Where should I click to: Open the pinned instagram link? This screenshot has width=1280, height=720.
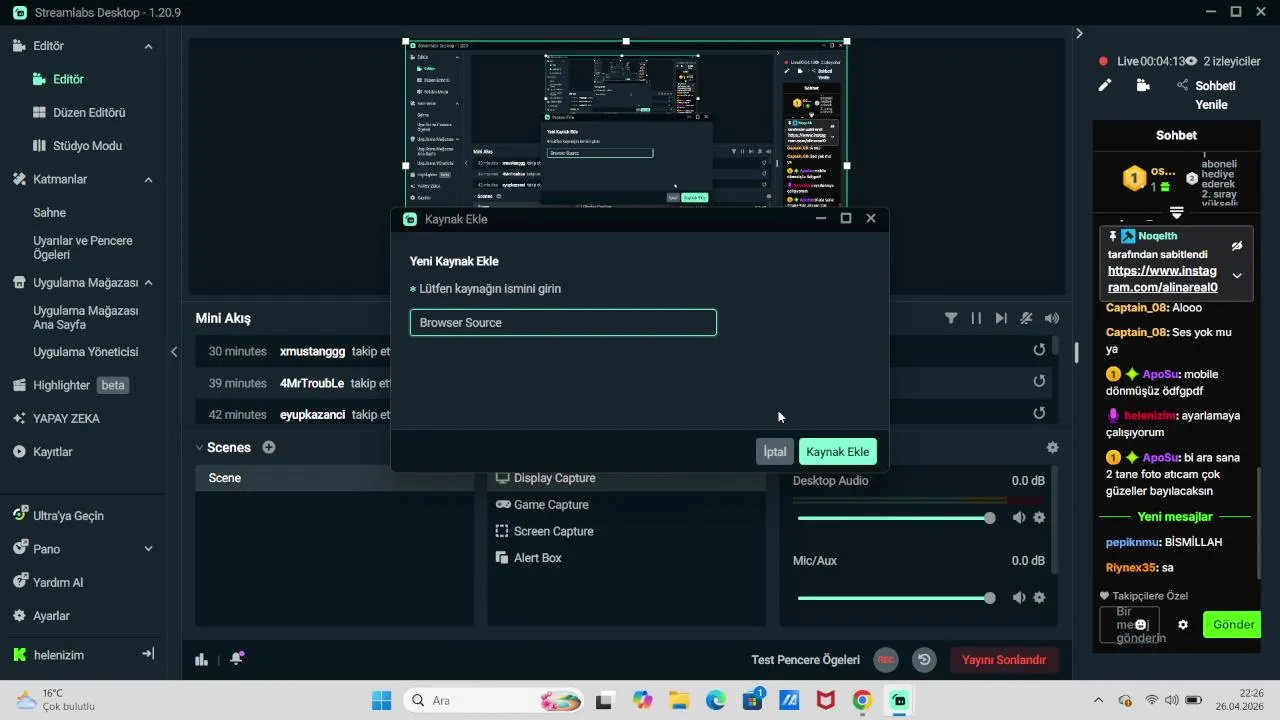coord(1162,279)
